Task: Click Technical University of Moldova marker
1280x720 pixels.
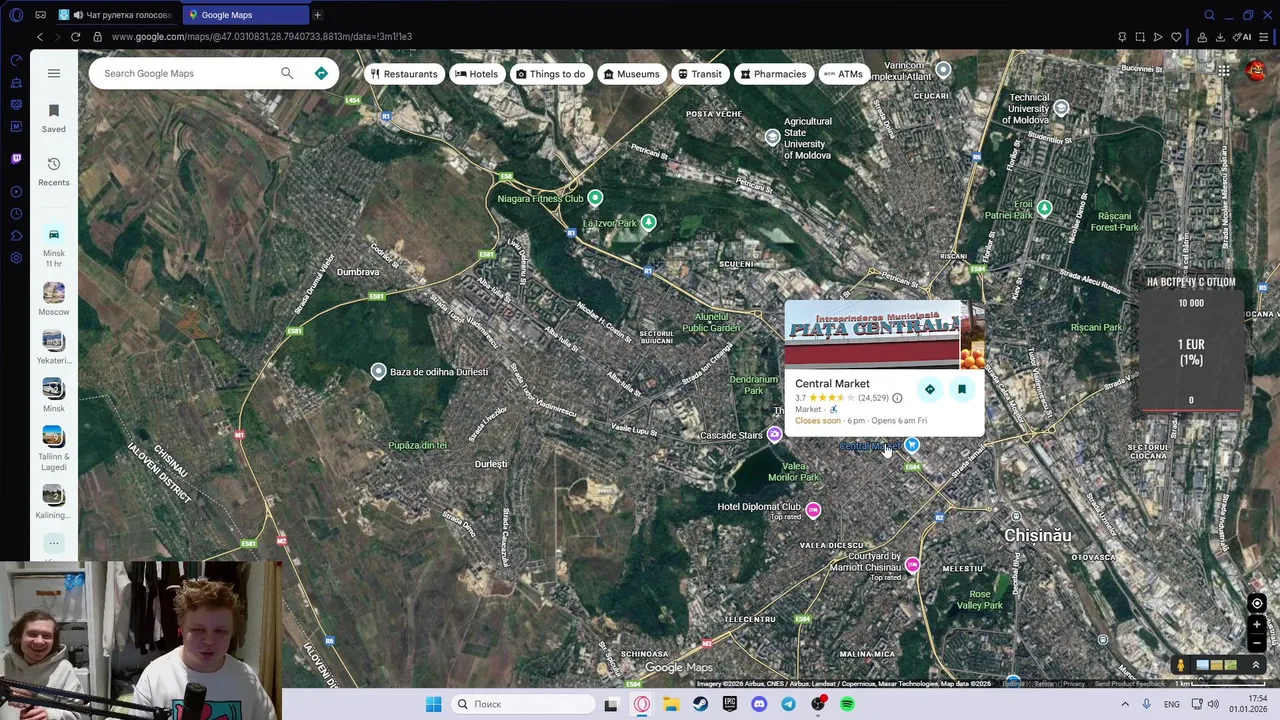Action: (1061, 107)
